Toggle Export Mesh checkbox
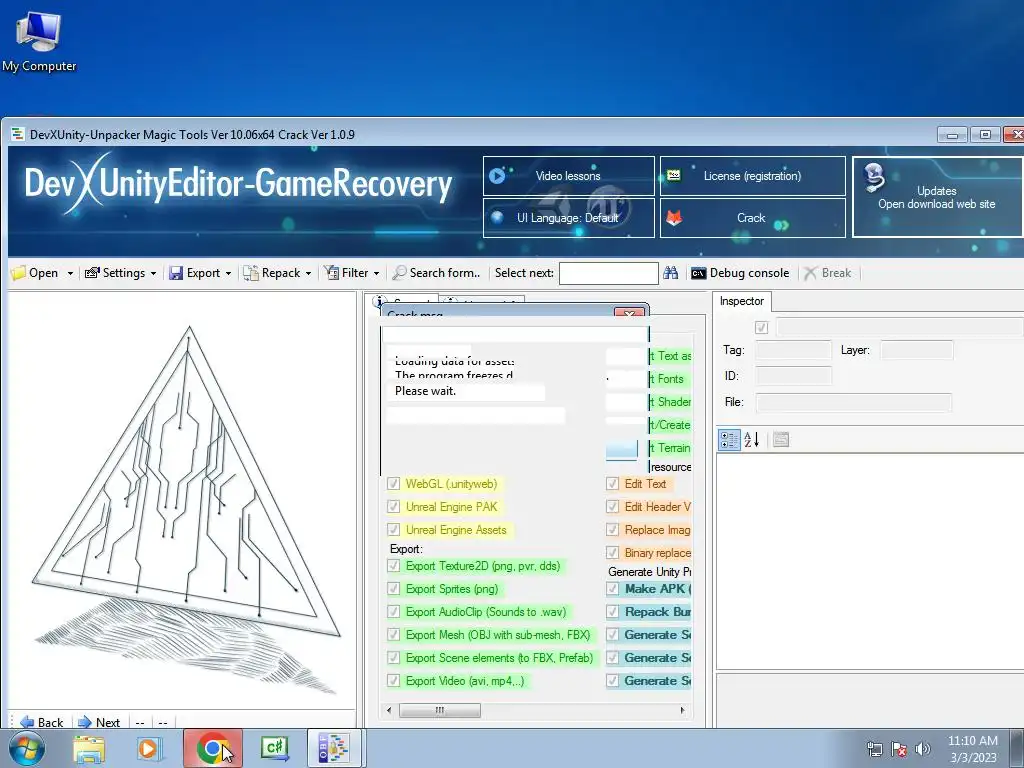Viewport: 1024px width, 768px height. (393, 635)
